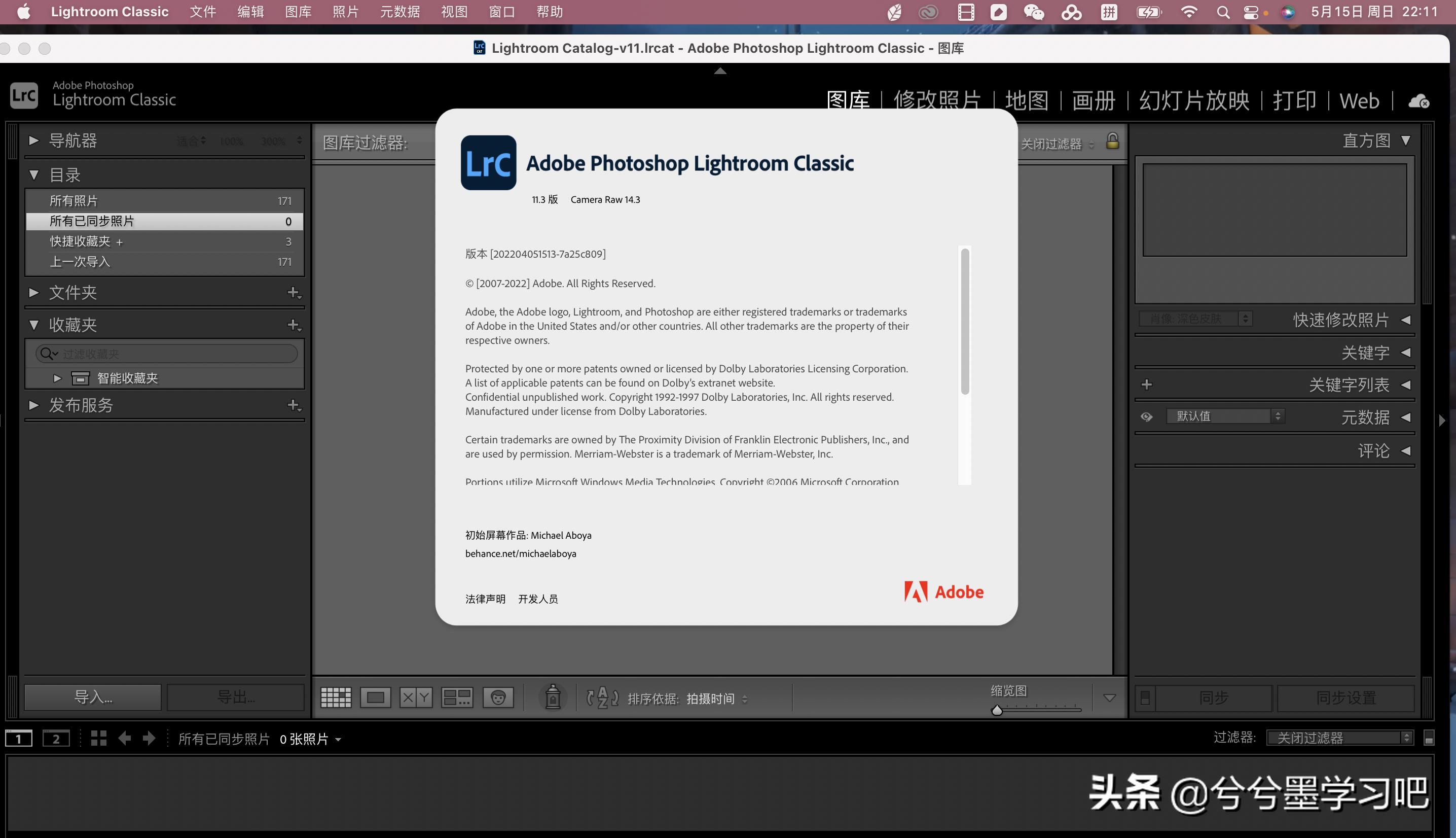
Task: Open the 默认值 metadata preset dropdown
Action: click(1225, 416)
